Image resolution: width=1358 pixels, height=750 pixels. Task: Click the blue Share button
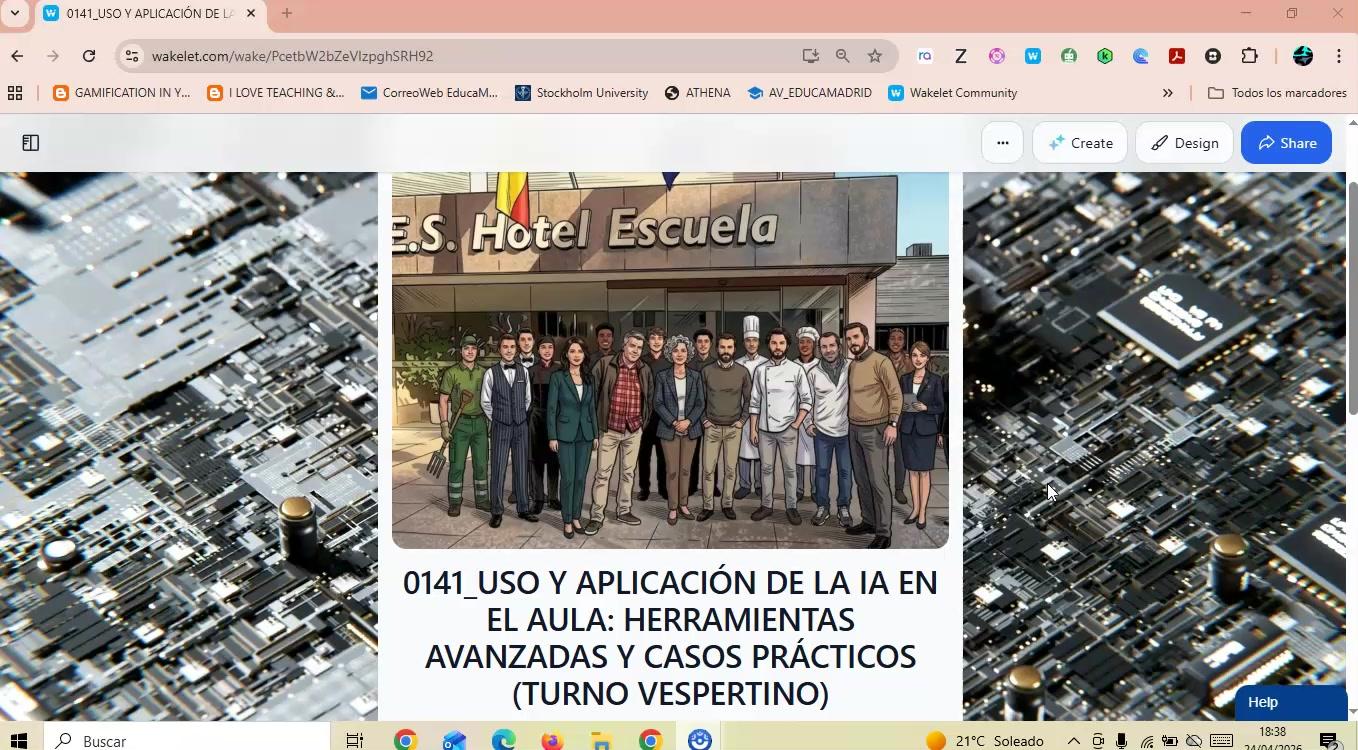tap(1286, 143)
